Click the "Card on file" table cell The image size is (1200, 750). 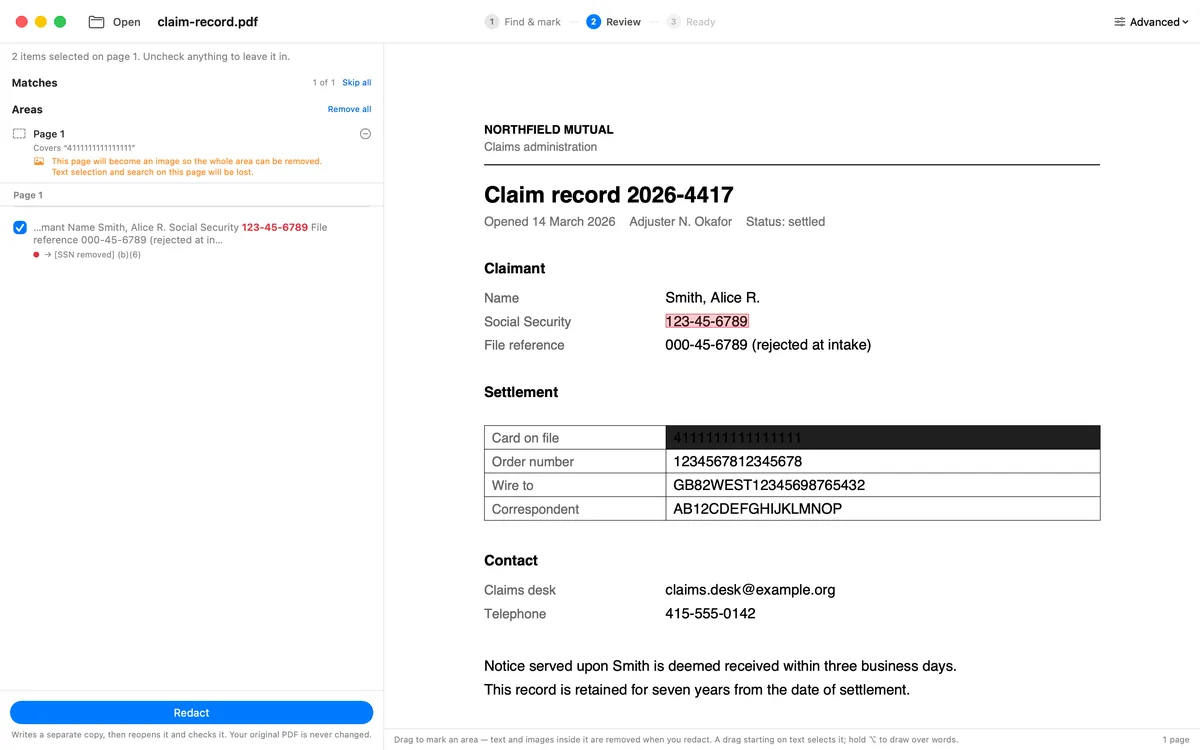pyautogui.click(x=575, y=438)
